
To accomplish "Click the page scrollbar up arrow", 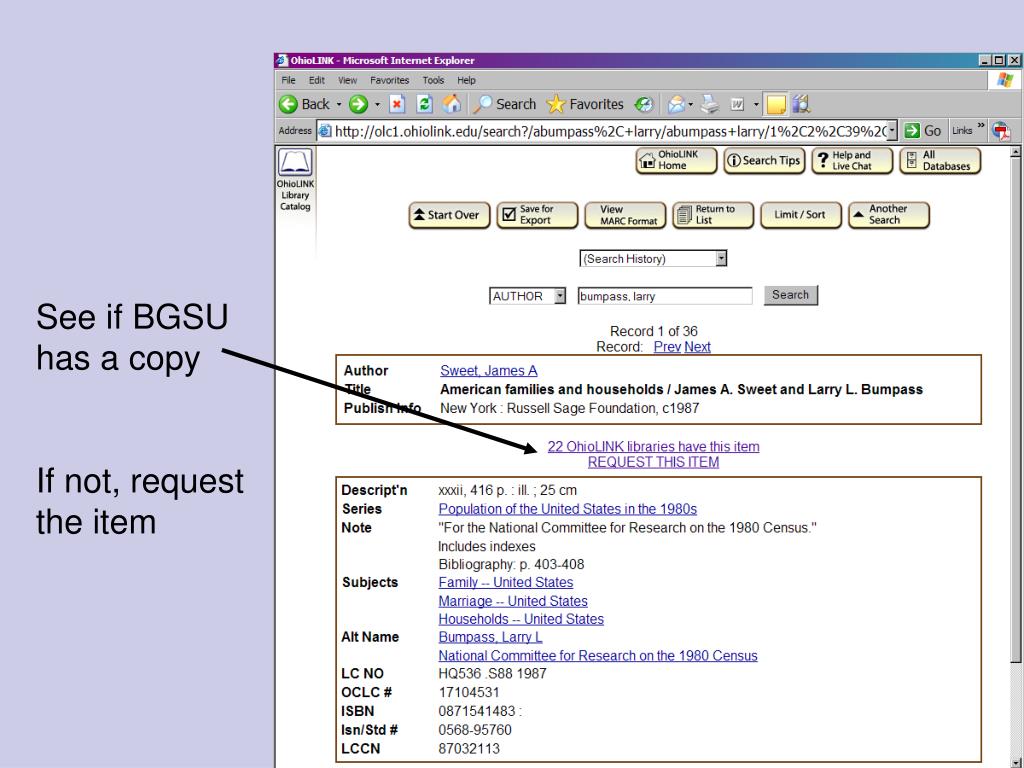I will point(1016,153).
